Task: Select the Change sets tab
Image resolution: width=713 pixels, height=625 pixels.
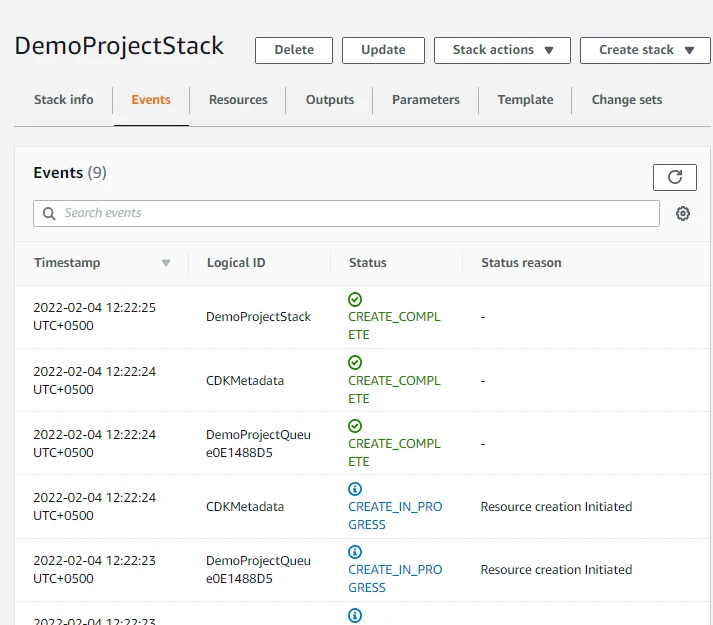Action: pos(626,100)
